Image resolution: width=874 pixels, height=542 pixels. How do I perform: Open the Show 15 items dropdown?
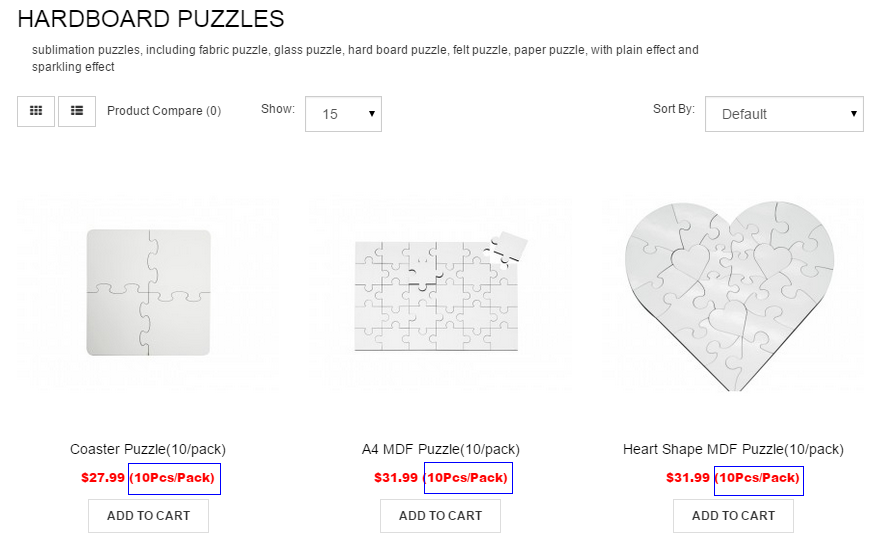pos(343,114)
